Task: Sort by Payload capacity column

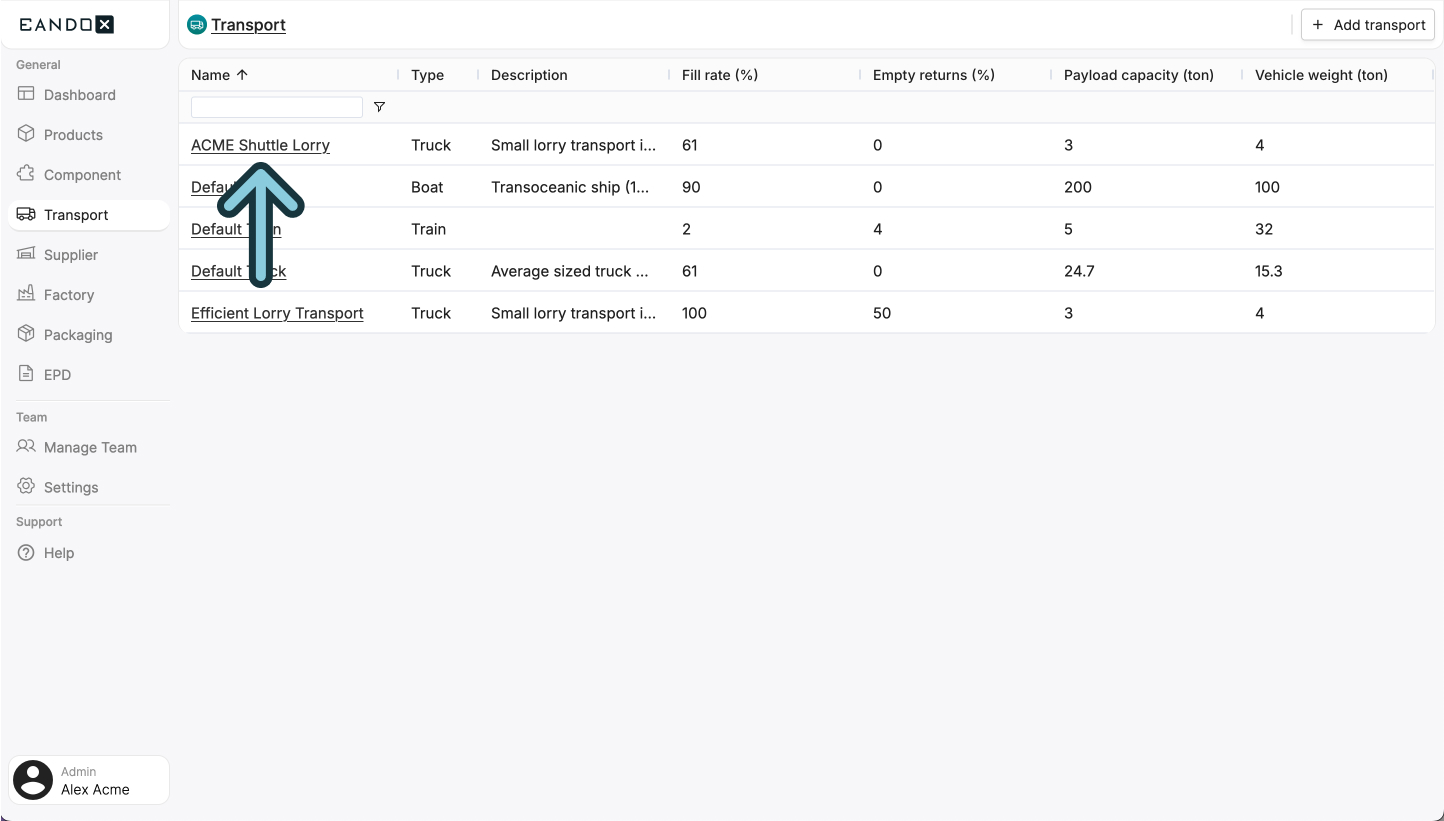Action: [x=1138, y=74]
